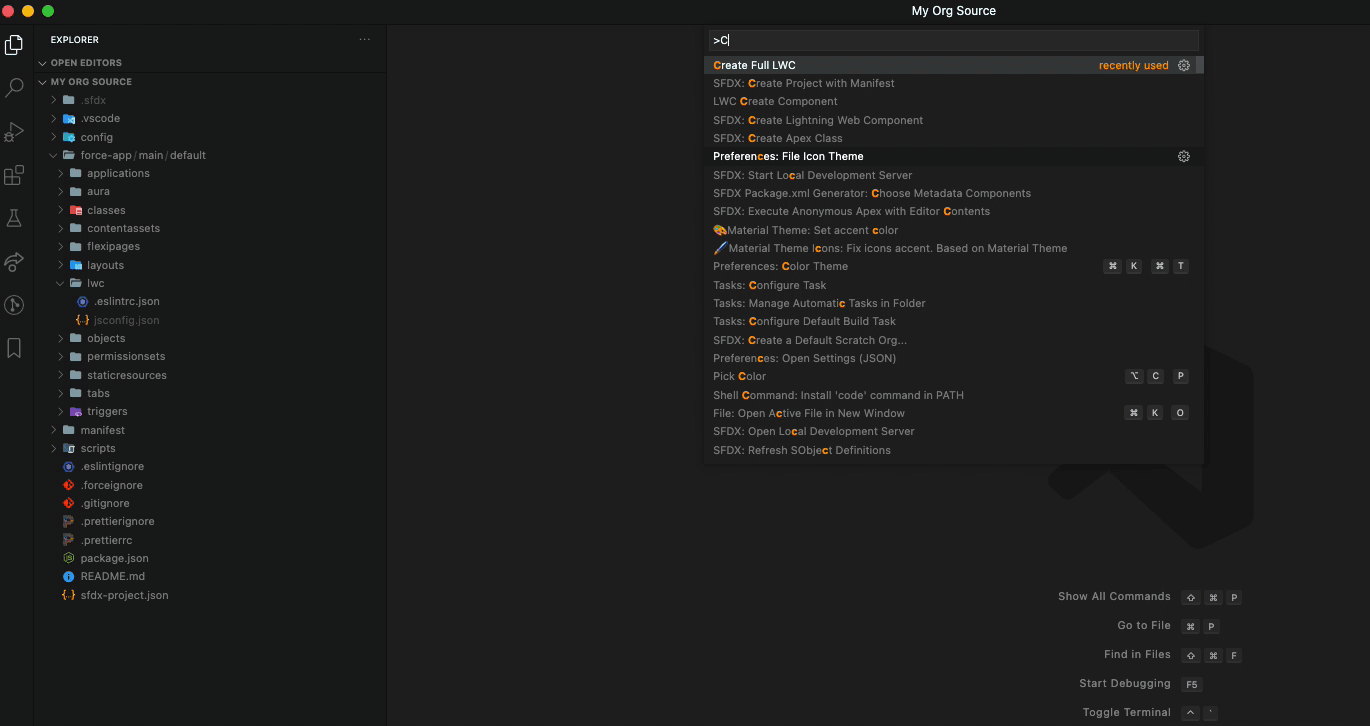Open the Extensions view icon
The height and width of the screenshot is (726, 1370).
tap(14, 176)
